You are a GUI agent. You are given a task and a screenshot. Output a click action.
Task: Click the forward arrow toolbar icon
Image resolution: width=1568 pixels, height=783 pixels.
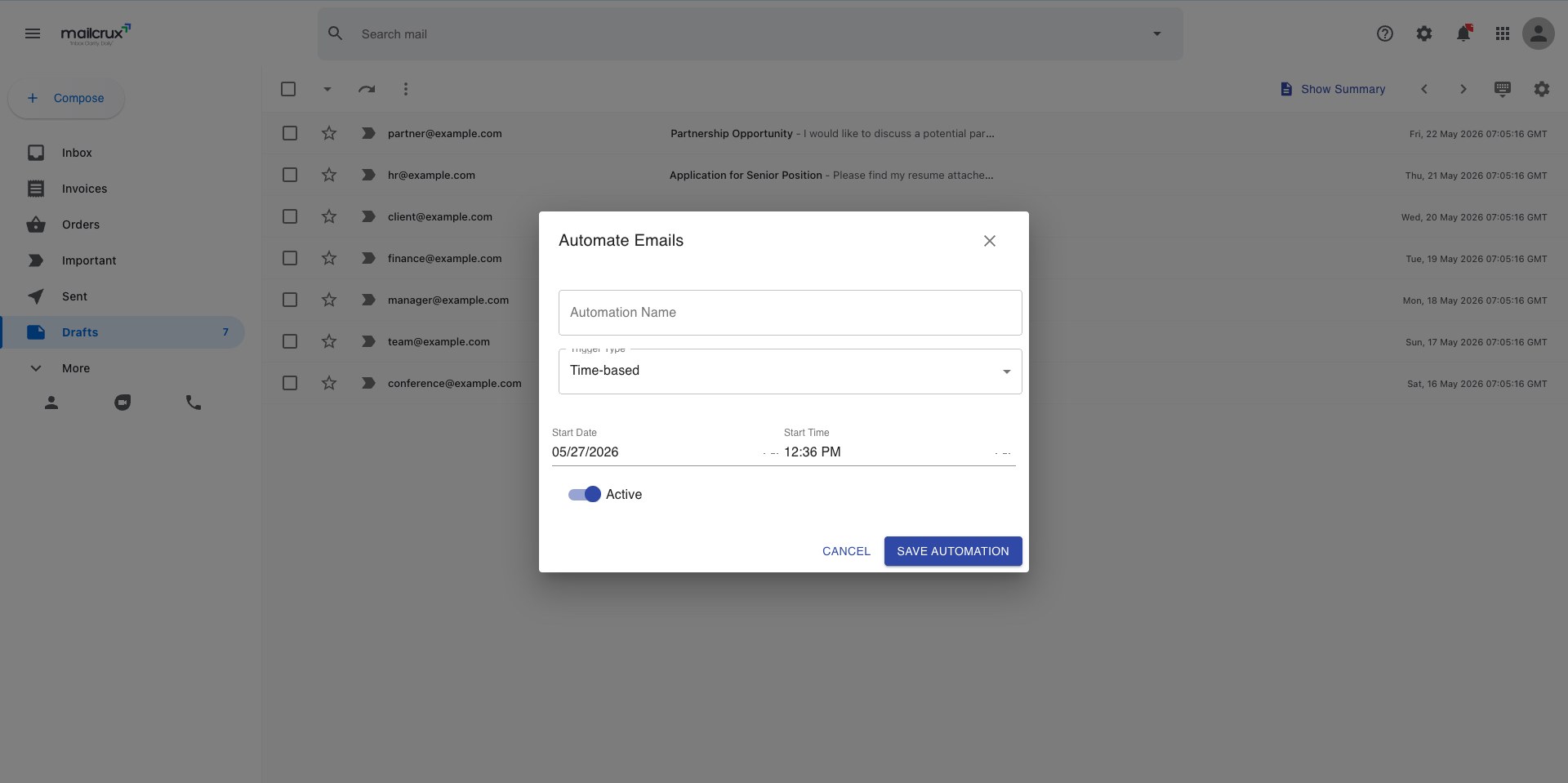[367, 89]
